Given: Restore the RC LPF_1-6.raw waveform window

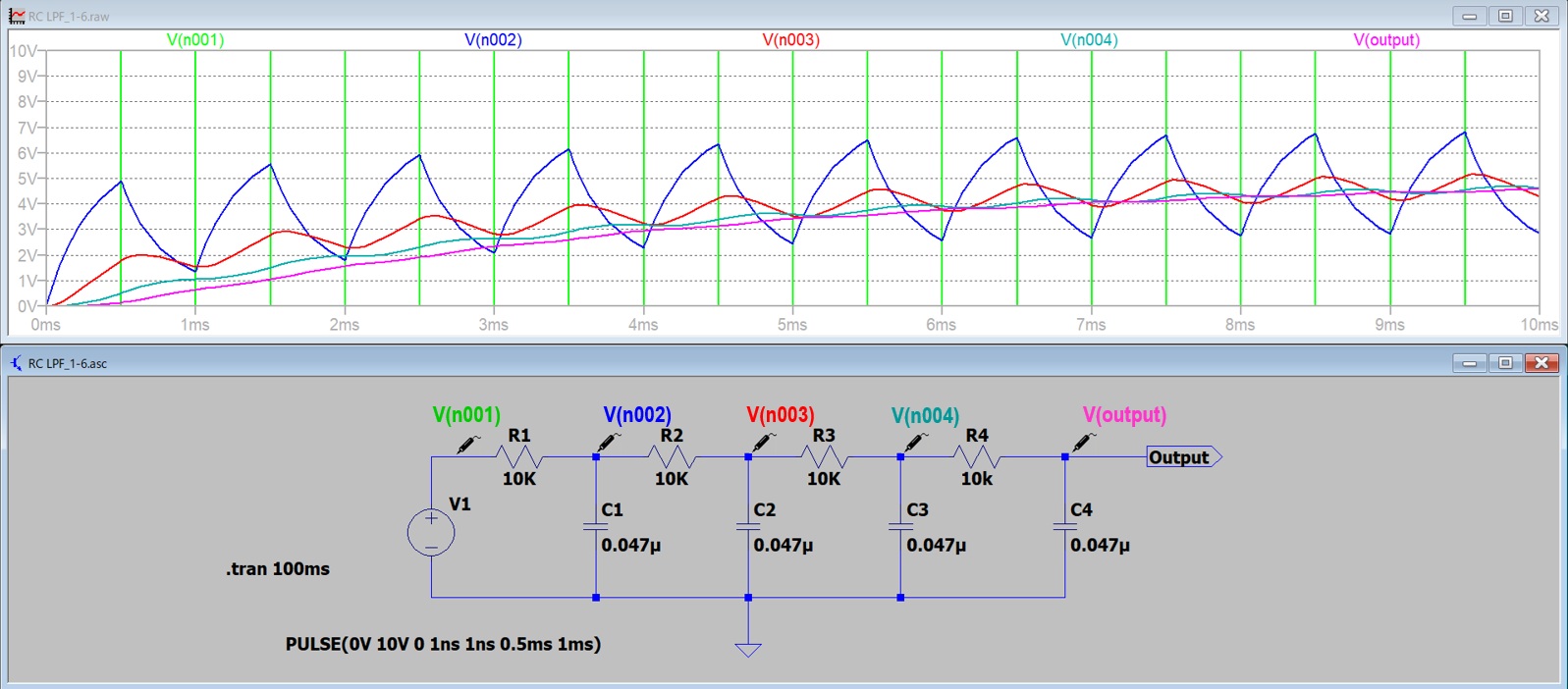Looking at the screenshot, I should click(x=1505, y=16).
